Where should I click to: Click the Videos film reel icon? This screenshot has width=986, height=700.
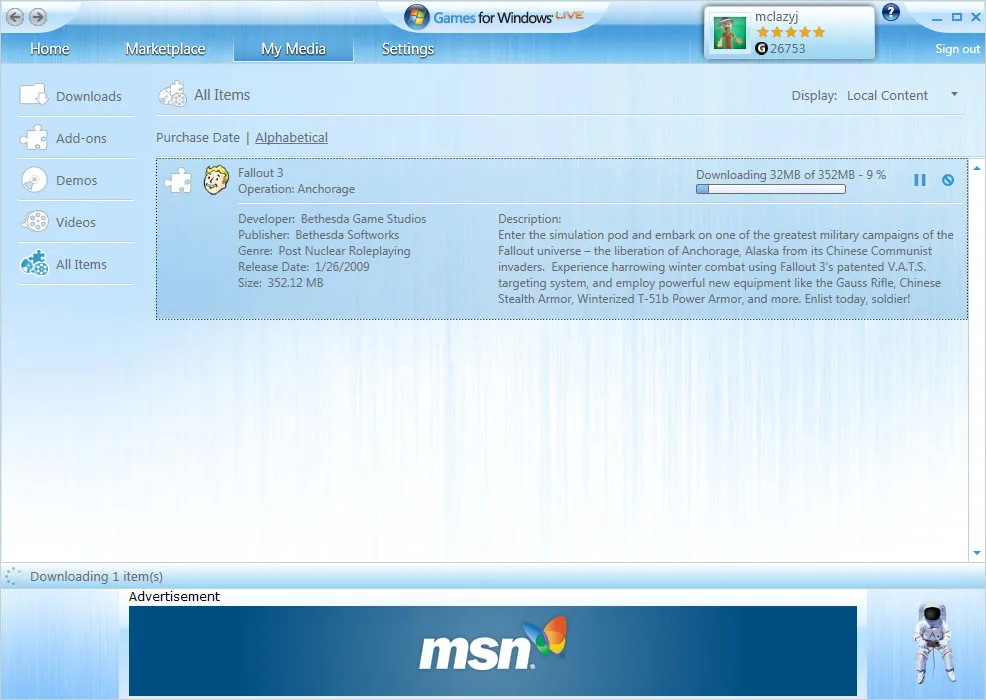pyautogui.click(x=35, y=221)
